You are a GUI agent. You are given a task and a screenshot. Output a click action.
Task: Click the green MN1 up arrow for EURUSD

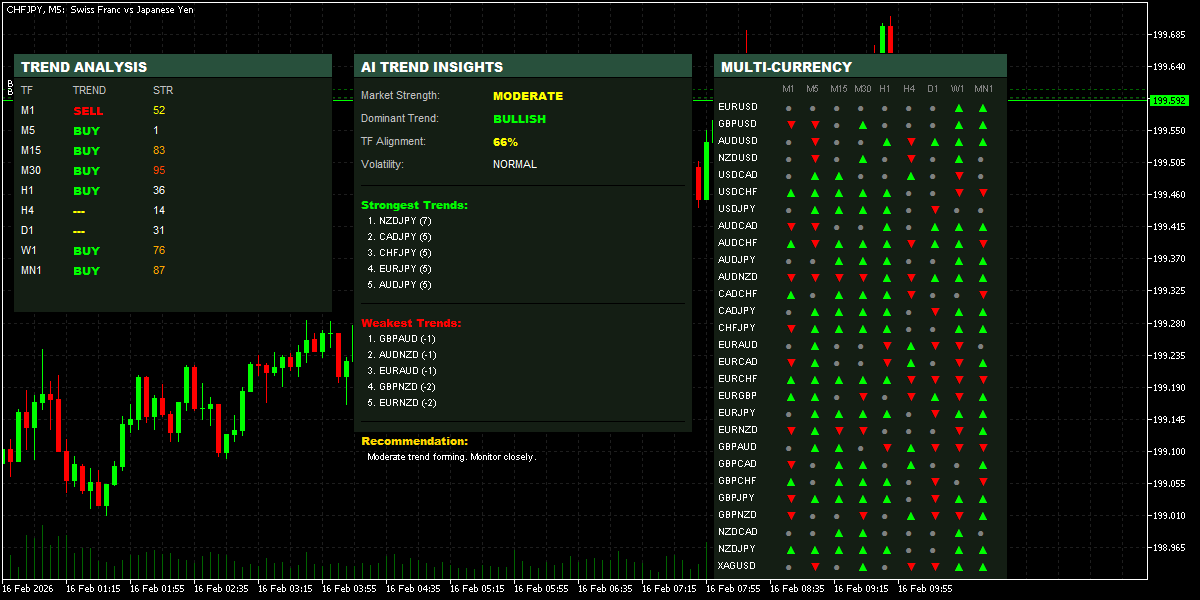[x=982, y=106]
